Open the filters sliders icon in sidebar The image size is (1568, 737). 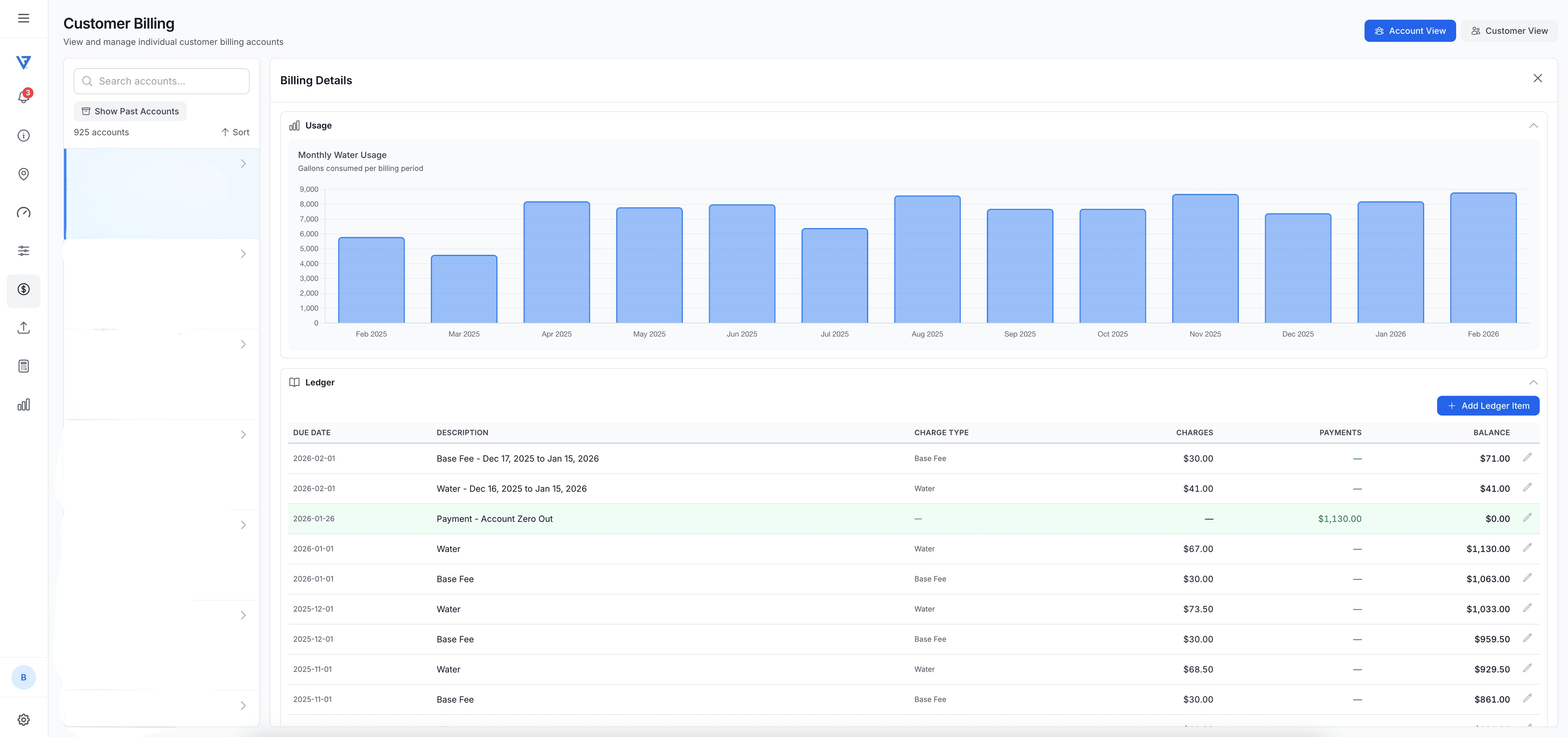point(23,251)
